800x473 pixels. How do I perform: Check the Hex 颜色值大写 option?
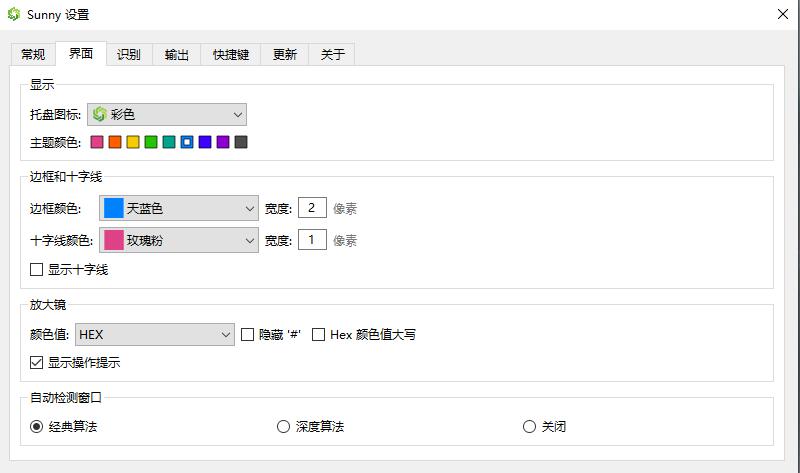[x=319, y=335]
